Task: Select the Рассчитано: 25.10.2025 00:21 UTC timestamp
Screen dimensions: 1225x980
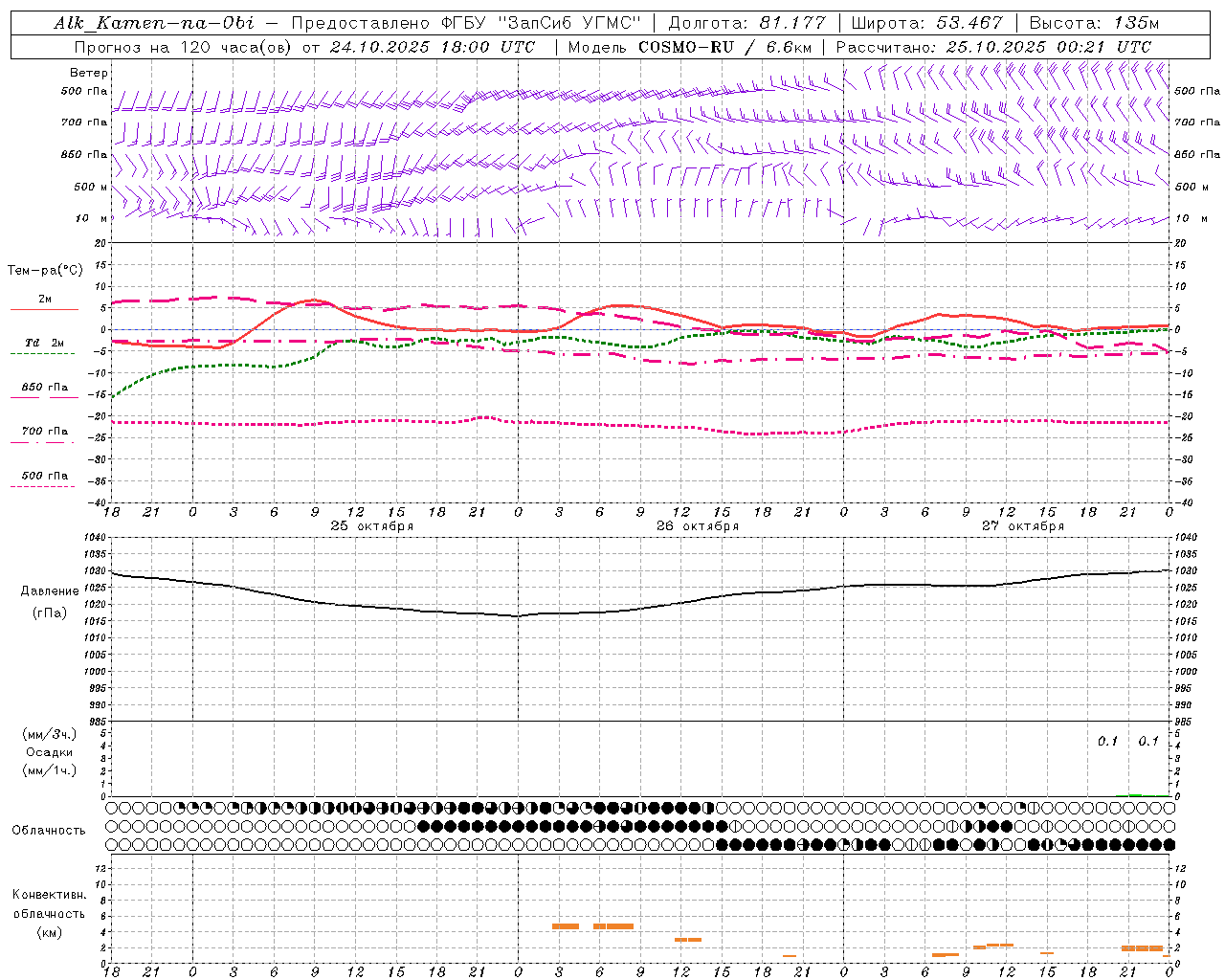Action: [x=993, y=46]
